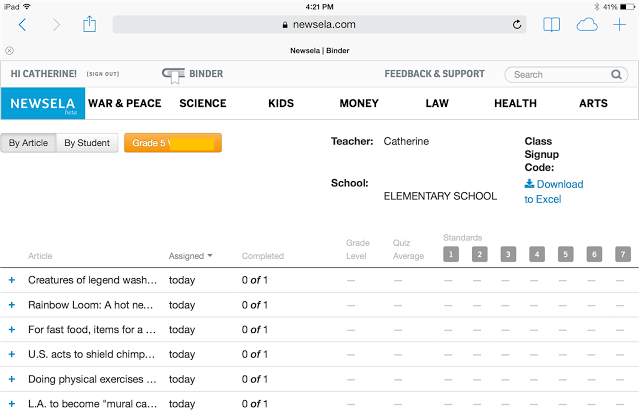
Task: Open a new Safari tab with plus
Action: (620, 24)
